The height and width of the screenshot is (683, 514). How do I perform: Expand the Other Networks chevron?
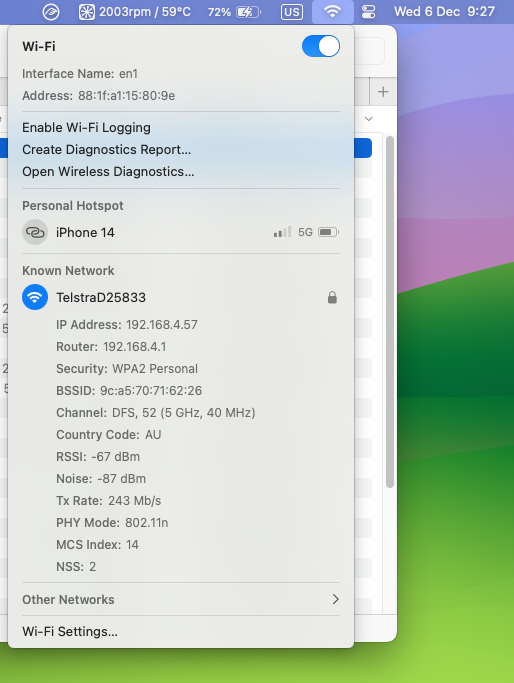335,599
